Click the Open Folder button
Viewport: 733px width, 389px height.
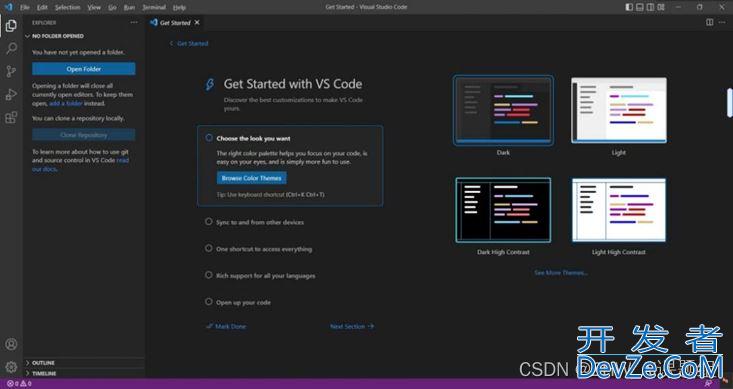coord(84,69)
